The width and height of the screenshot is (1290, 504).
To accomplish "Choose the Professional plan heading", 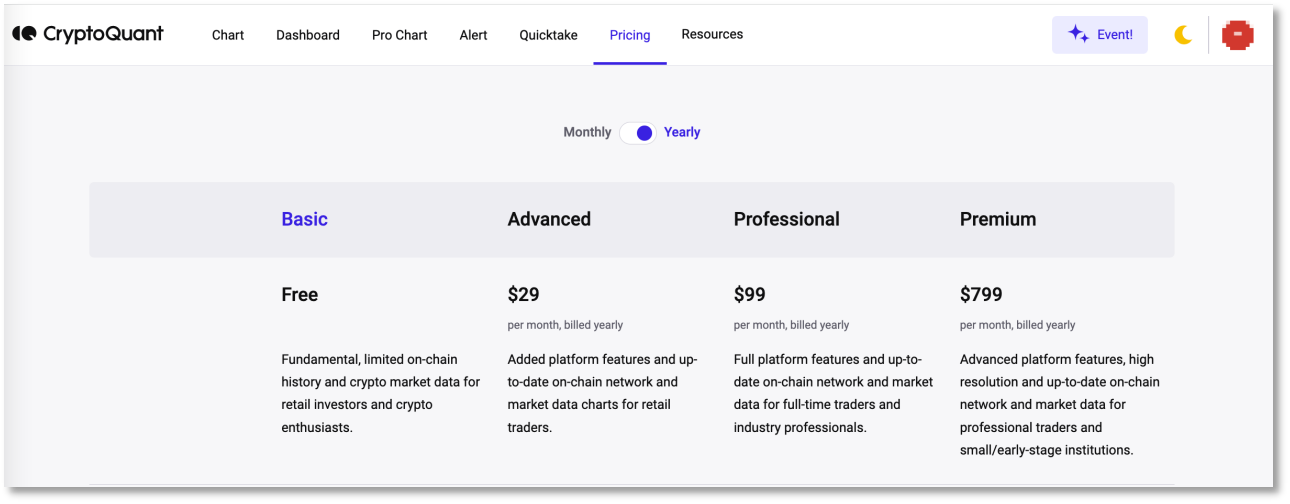I will coord(786,219).
